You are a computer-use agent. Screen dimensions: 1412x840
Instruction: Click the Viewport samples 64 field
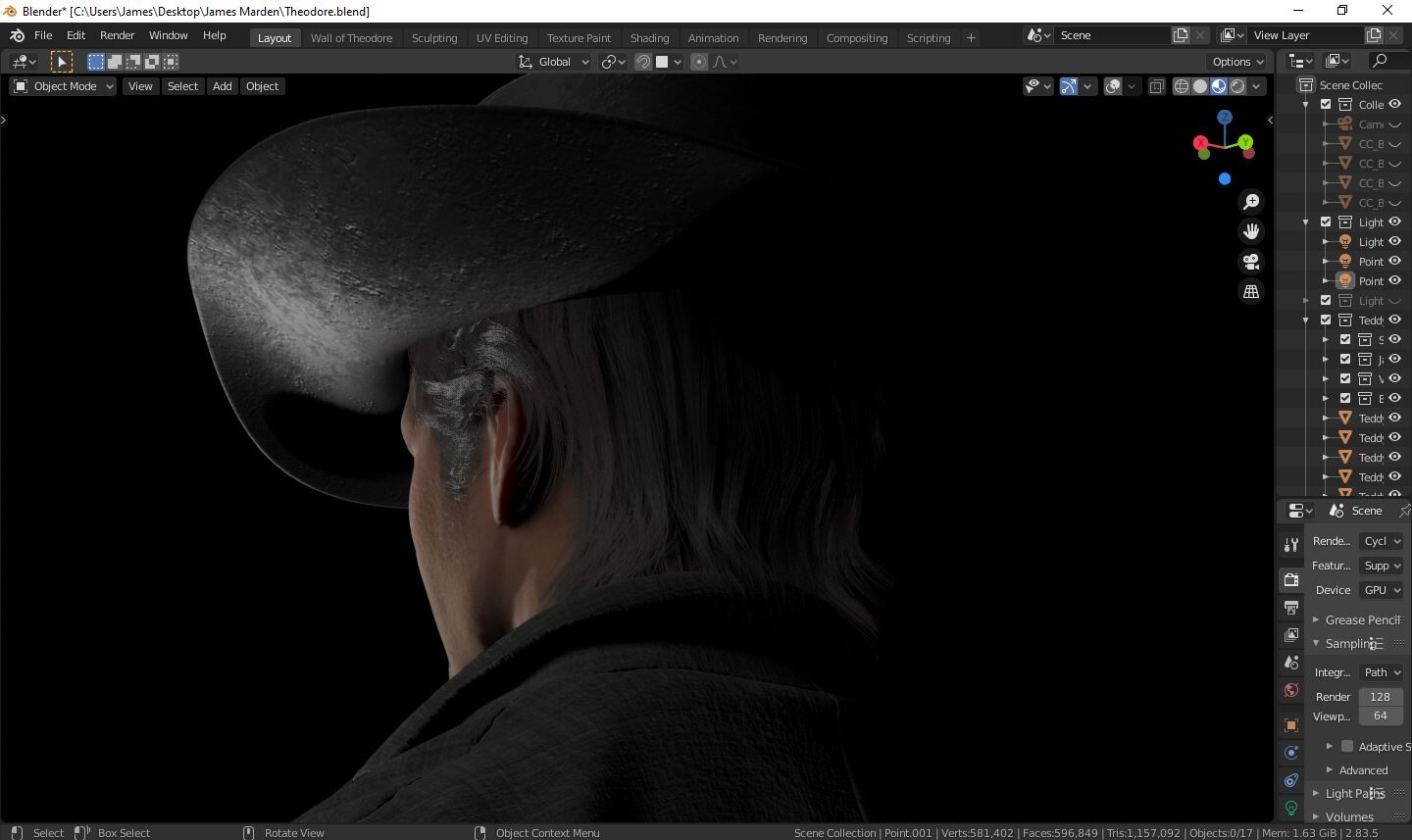[x=1381, y=716]
